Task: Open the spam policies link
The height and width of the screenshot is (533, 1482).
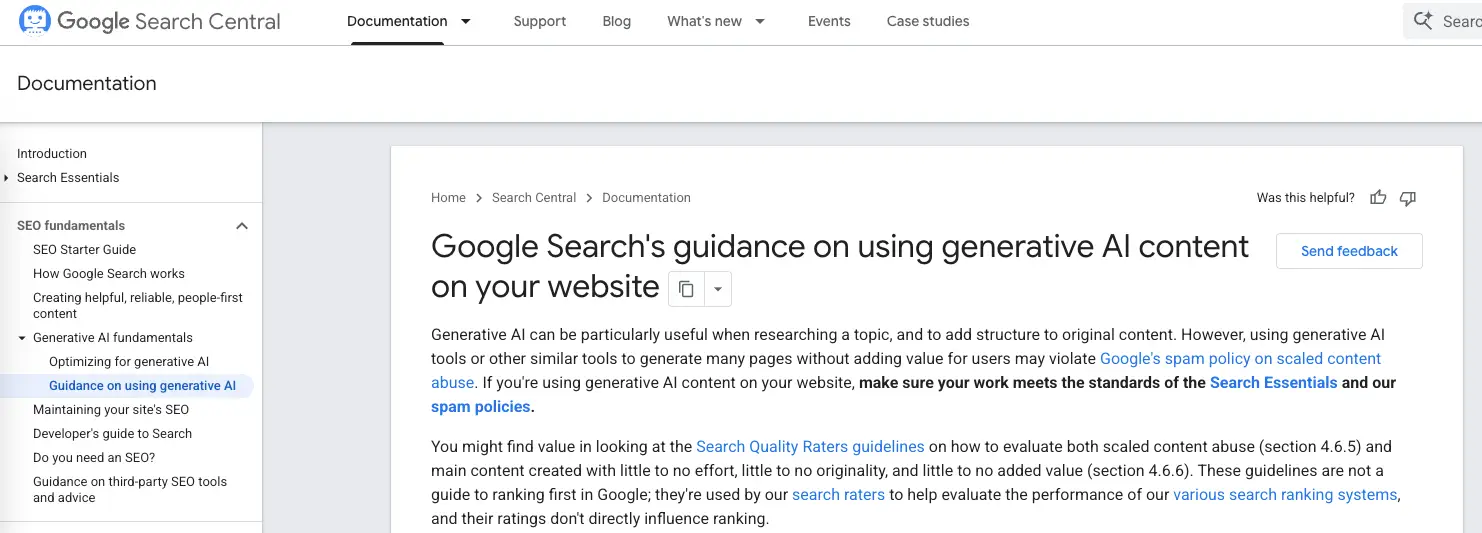Action: pos(481,407)
